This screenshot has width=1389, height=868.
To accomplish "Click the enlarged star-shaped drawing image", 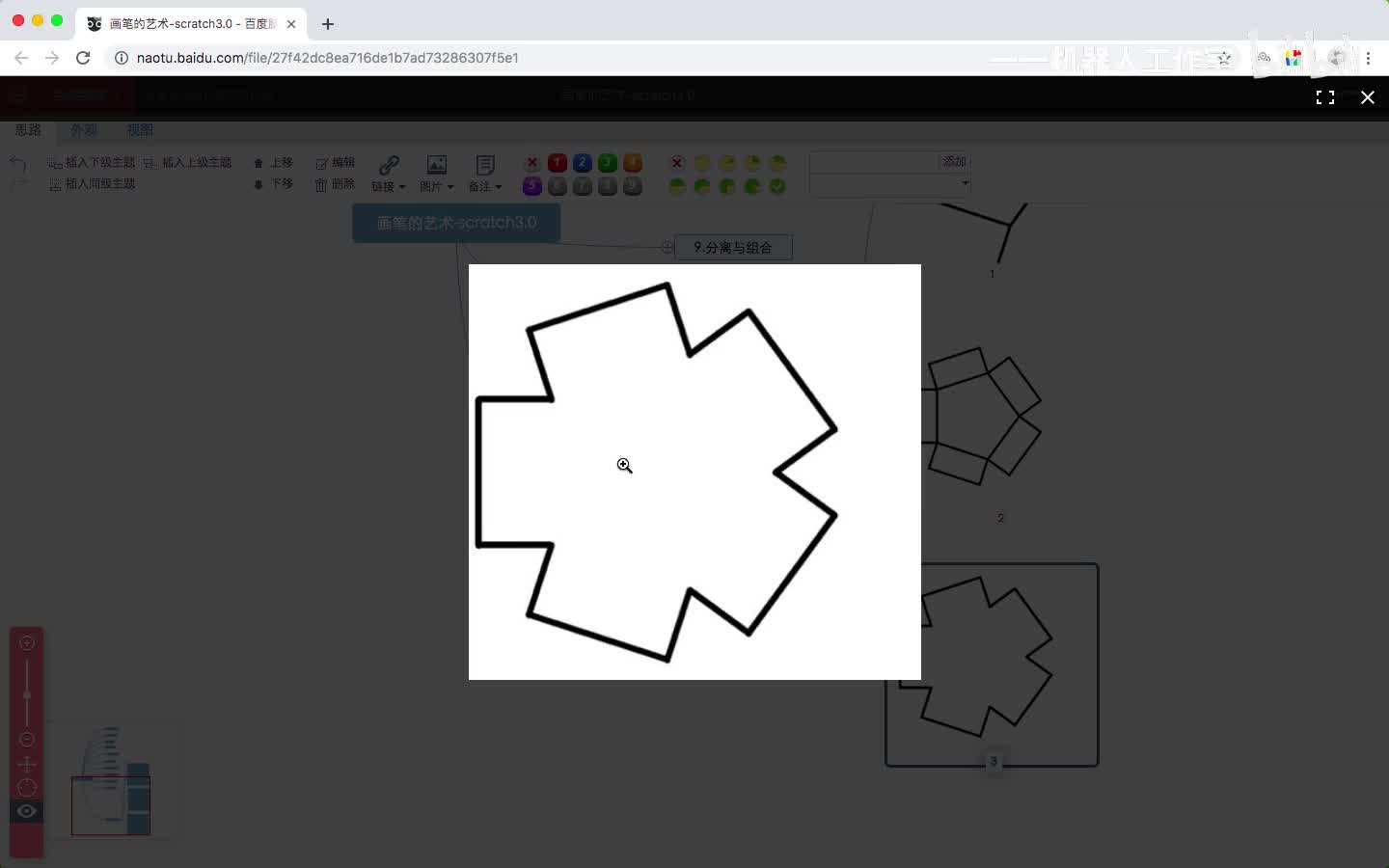I will (694, 472).
